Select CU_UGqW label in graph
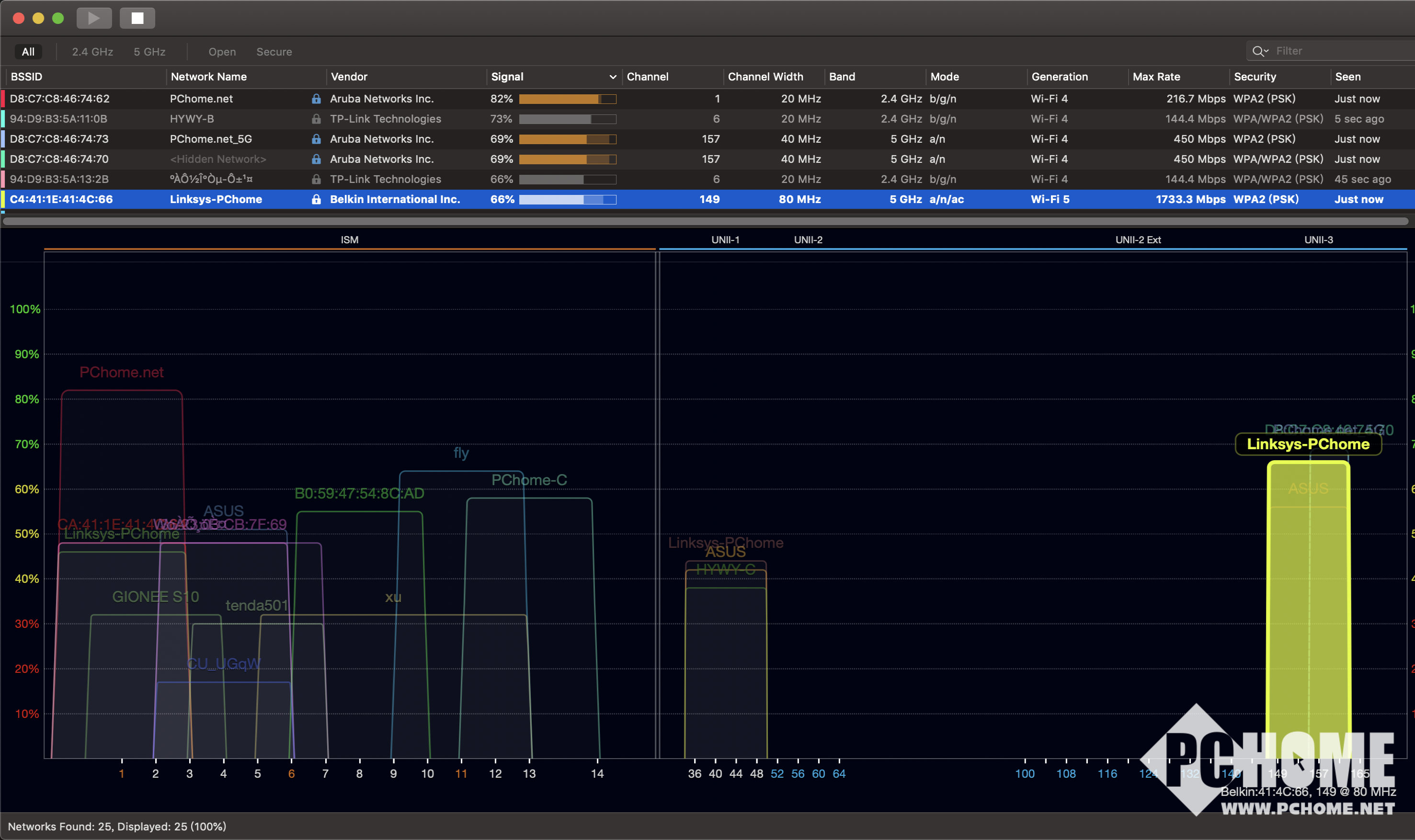 coord(224,664)
